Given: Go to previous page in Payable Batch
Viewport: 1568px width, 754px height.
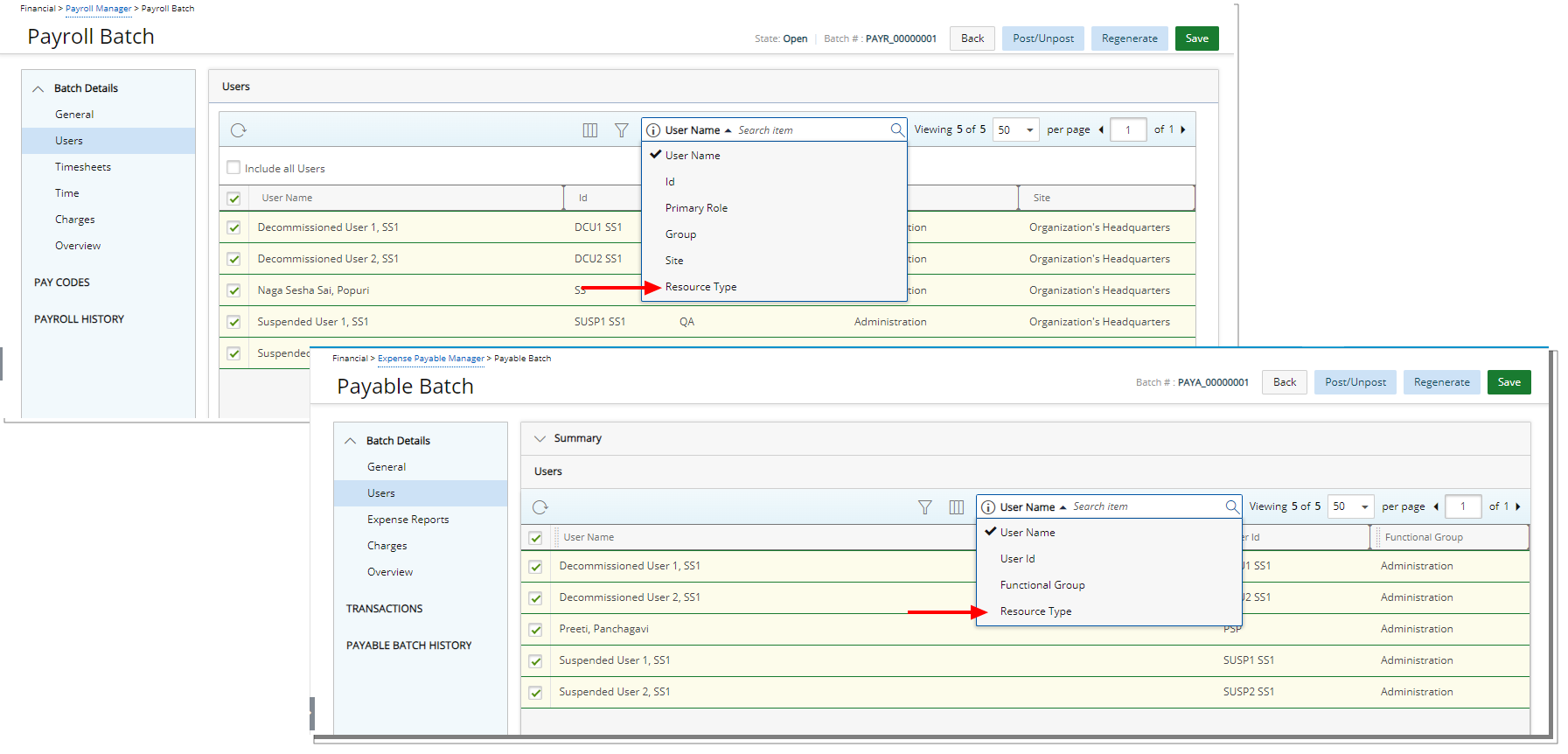Looking at the screenshot, I should (1436, 506).
